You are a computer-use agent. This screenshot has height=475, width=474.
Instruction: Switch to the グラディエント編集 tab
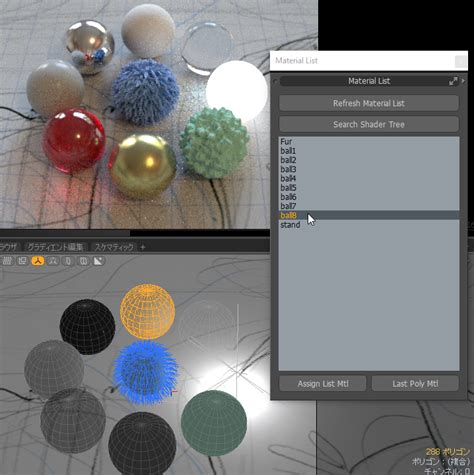[55, 247]
